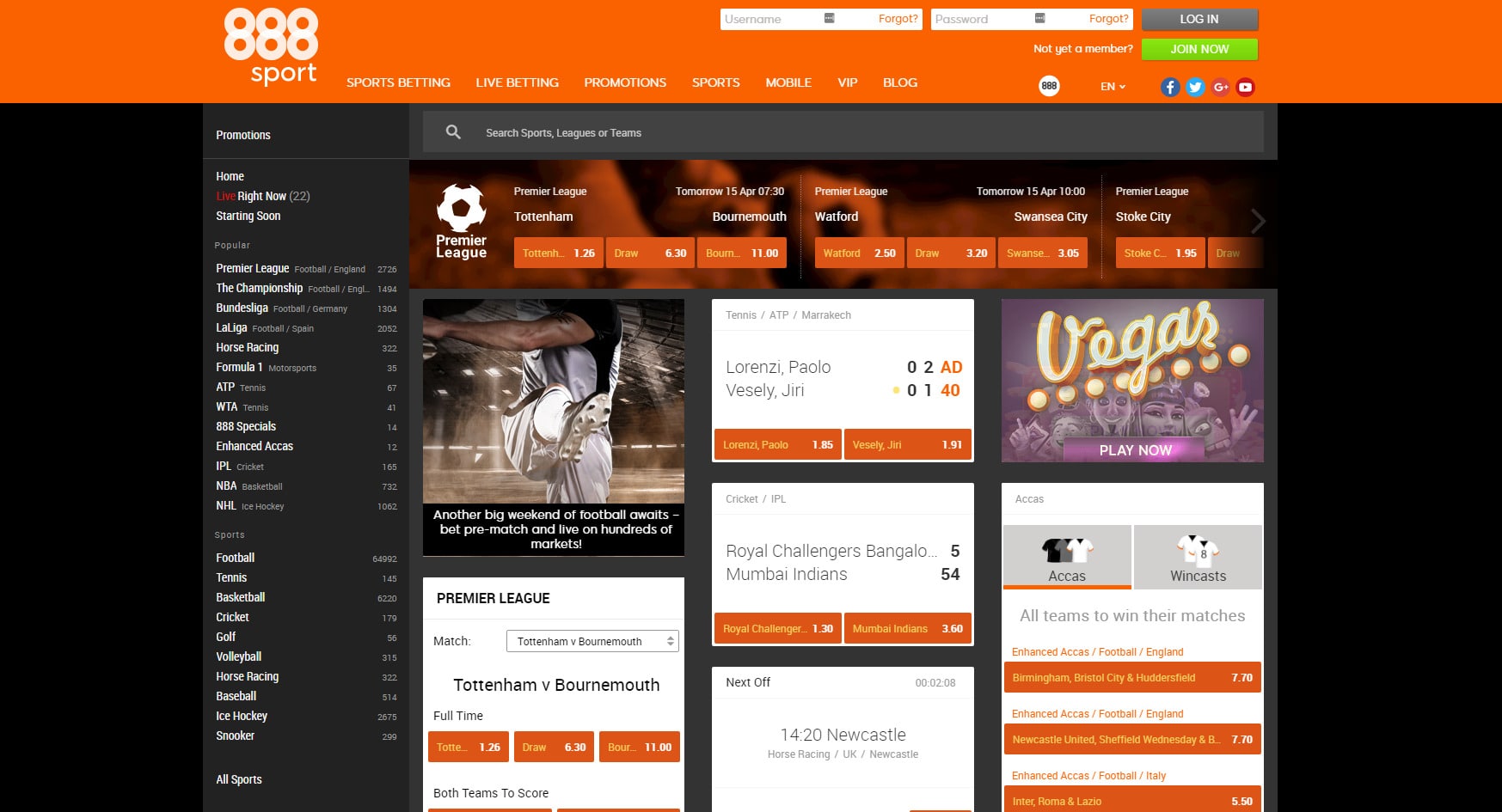This screenshot has width=1502, height=812.
Task: Click the Search Sports, Leagues or Teams field
Action: [843, 132]
